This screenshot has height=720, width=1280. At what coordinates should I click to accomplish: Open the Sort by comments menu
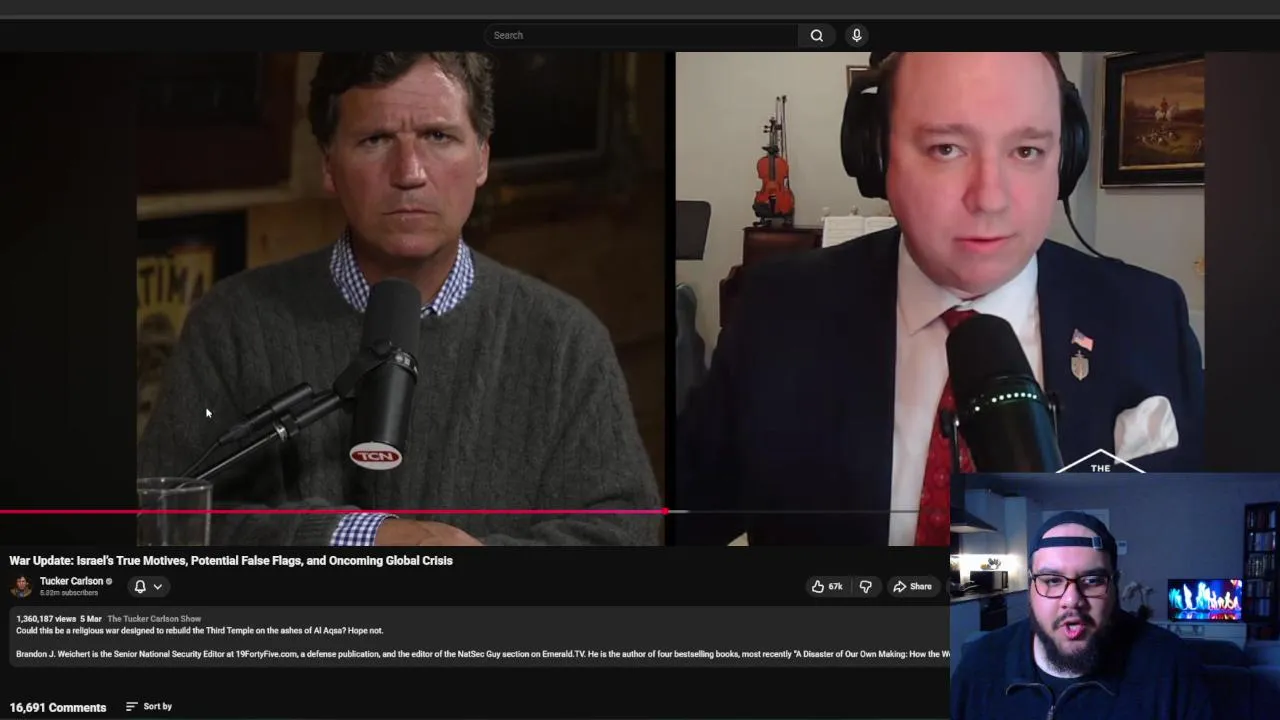[x=149, y=706]
